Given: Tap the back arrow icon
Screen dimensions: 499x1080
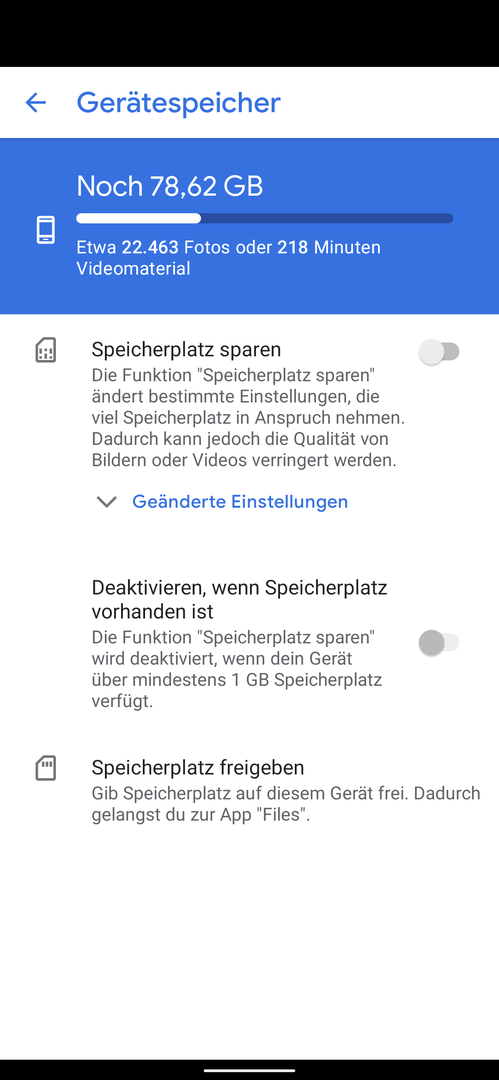Looking at the screenshot, I should (36, 103).
